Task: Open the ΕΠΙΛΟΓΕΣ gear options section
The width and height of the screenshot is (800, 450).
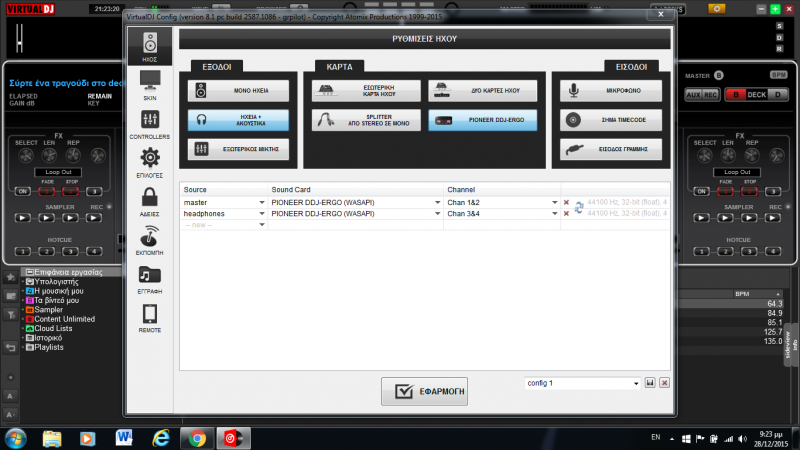Action: point(150,162)
